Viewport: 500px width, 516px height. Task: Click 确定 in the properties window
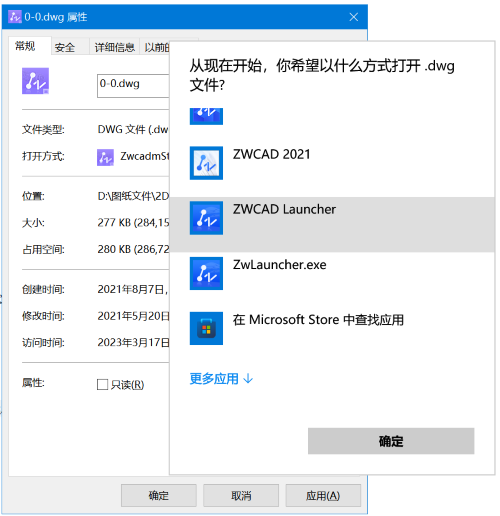[x=159, y=496]
